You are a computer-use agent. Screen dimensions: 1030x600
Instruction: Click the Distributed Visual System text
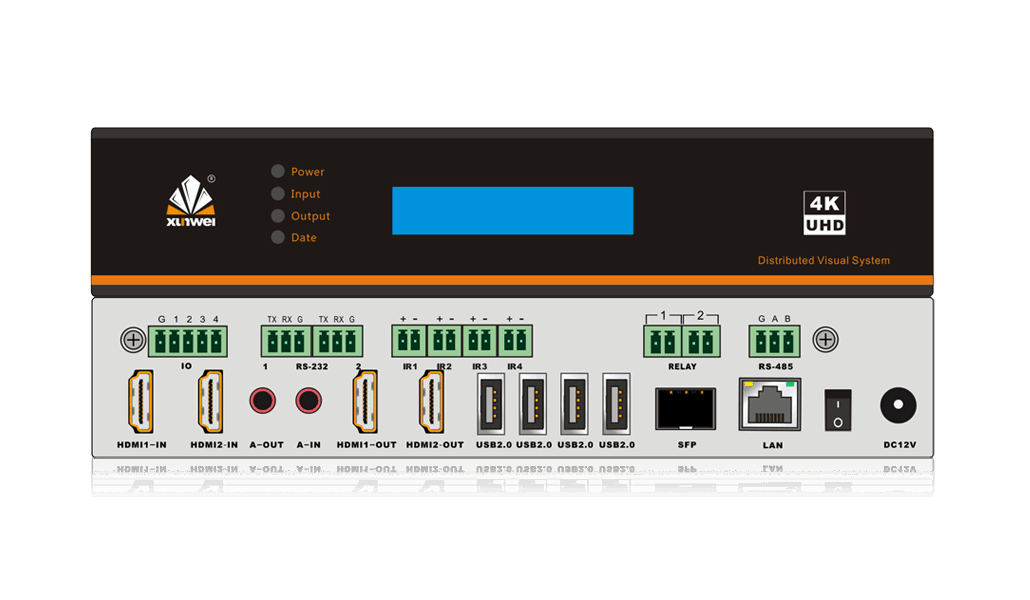tap(823, 261)
